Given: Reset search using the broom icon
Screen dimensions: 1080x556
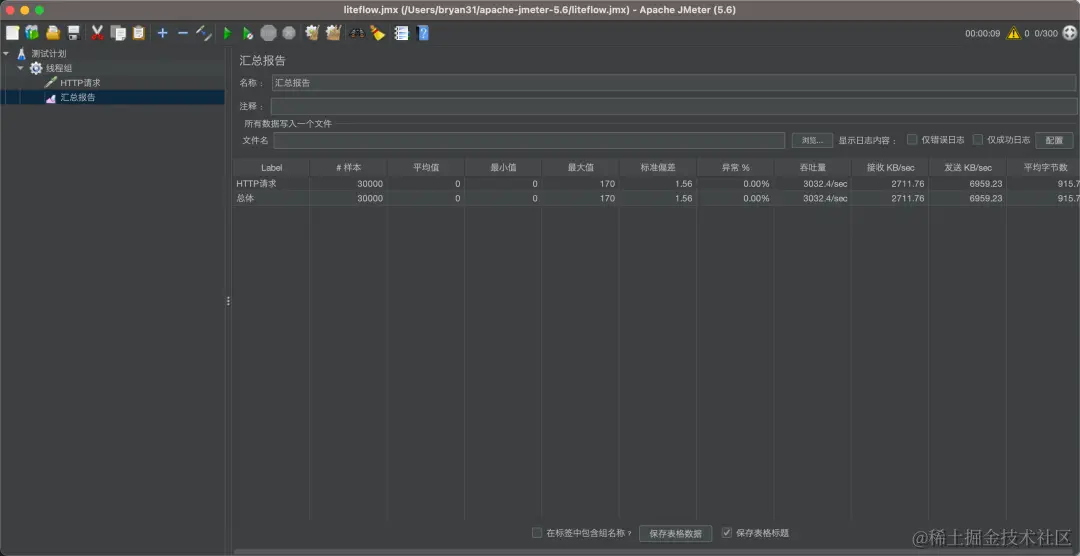Looking at the screenshot, I should 377,32.
